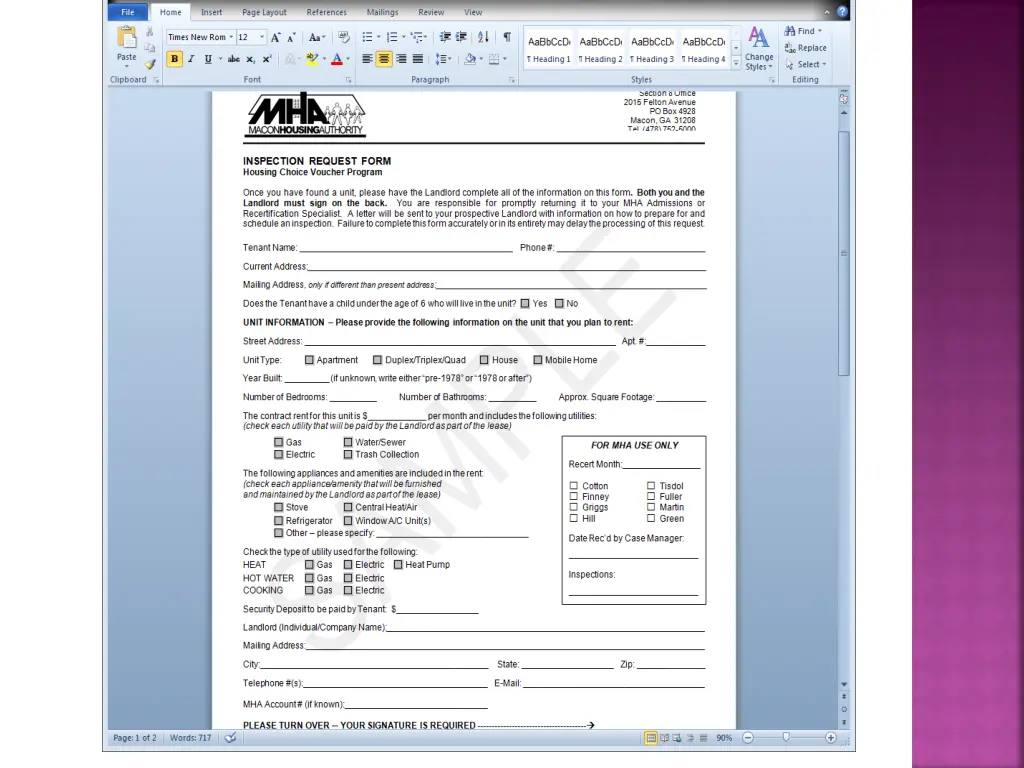Show paragraph marks with pilcrow icon

[507, 37]
